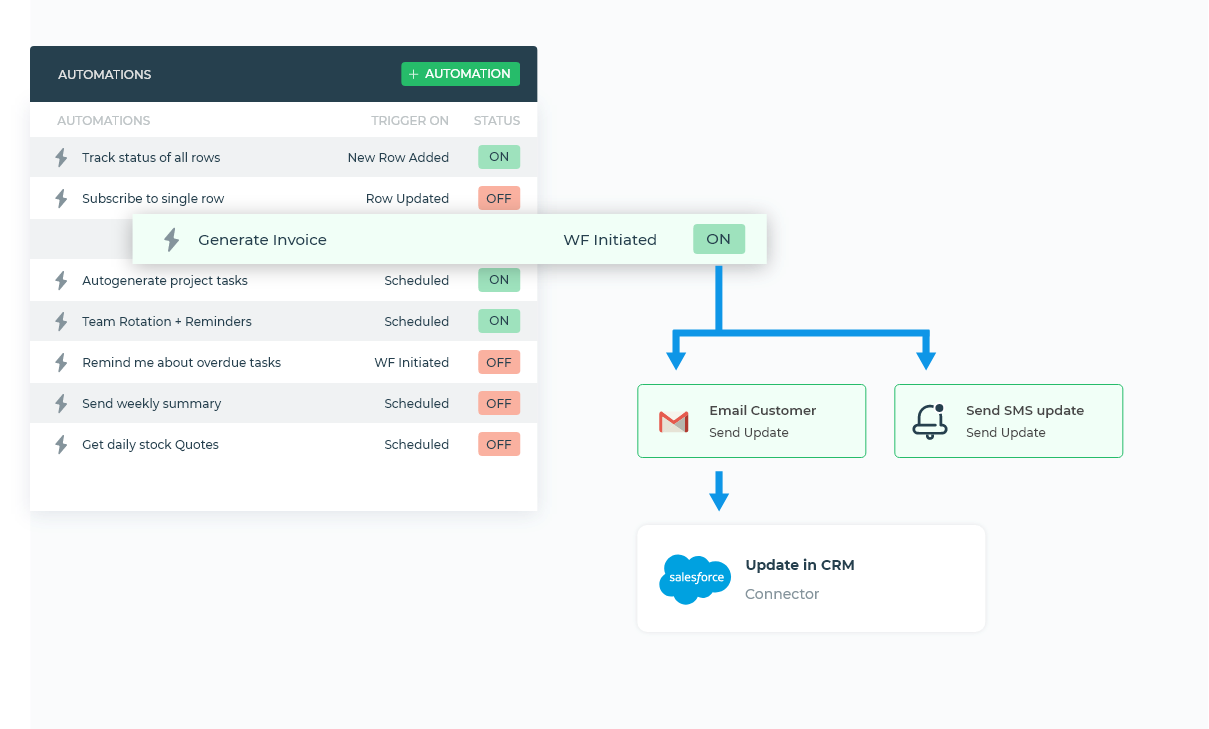The height and width of the screenshot is (729, 1209).
Task: Select the Track status of all rows automation
Action: click(284, 157)
